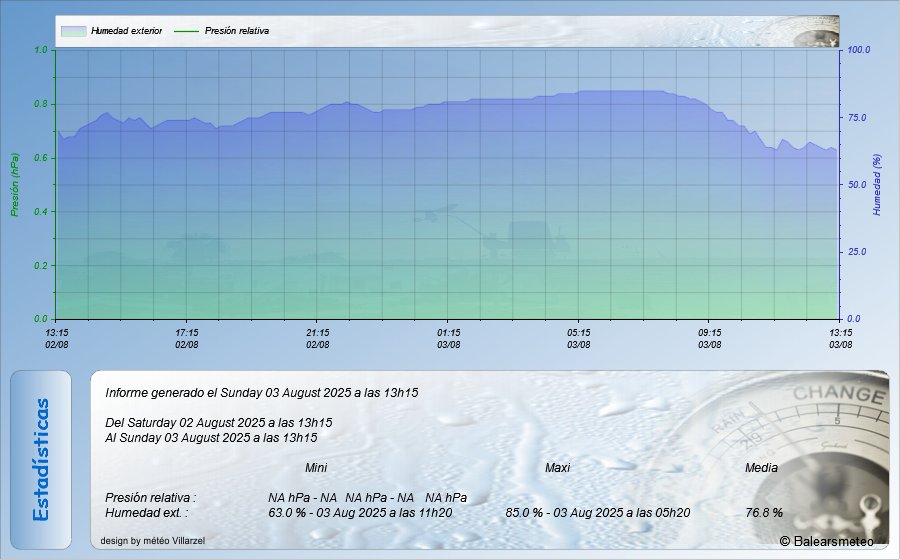Click the 50.0 humidity axis value
900x560 pixels.
856,185
